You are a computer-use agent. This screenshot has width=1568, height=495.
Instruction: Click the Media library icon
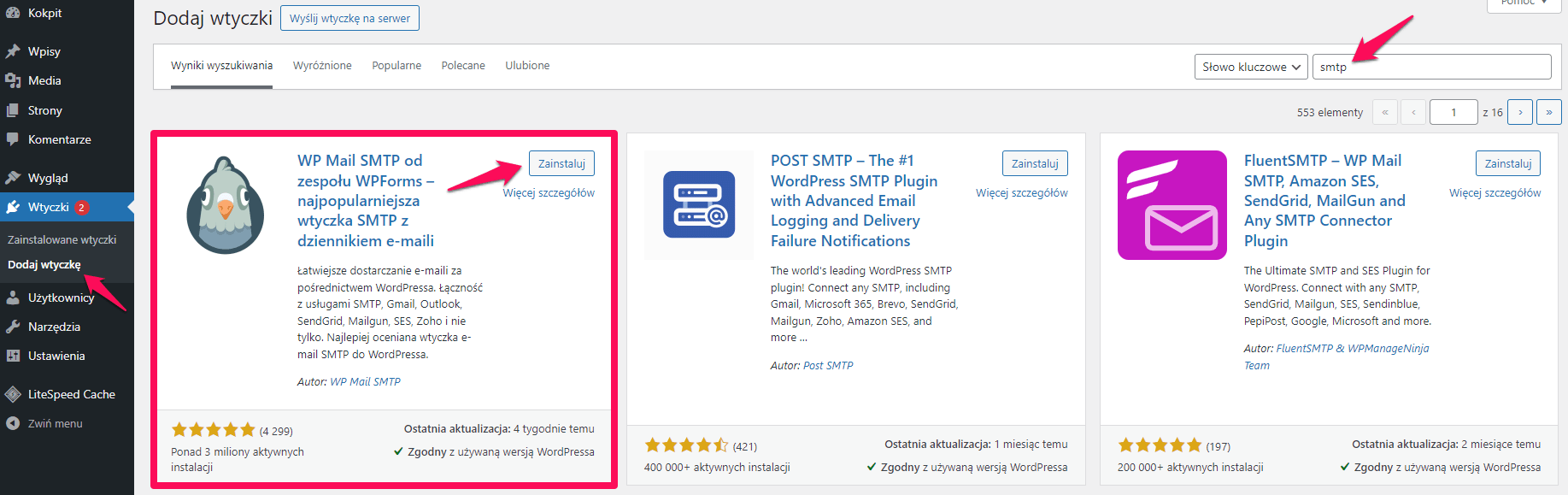pos(13,80)
